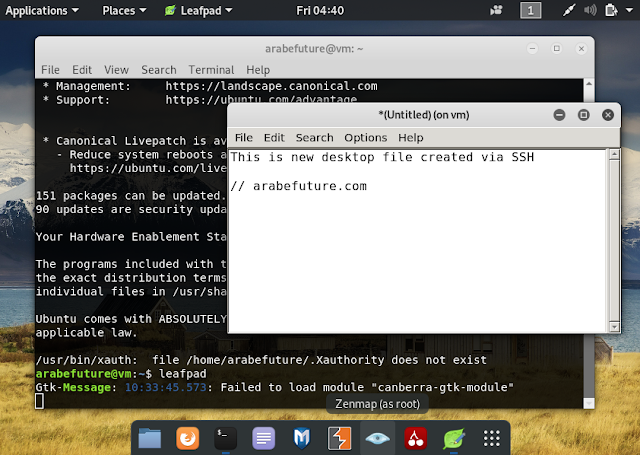Open Leafpad's File menu

(244, 138)
